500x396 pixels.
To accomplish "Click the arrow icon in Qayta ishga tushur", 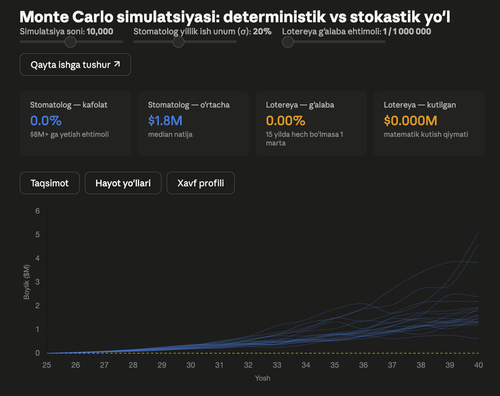I will point(117,64).
